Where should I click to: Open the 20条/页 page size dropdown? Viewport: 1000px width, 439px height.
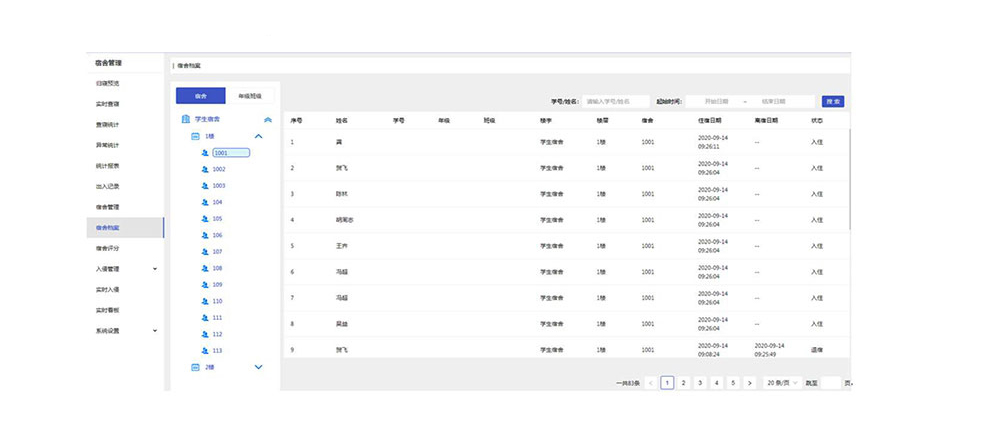click(x=781, y=383)
